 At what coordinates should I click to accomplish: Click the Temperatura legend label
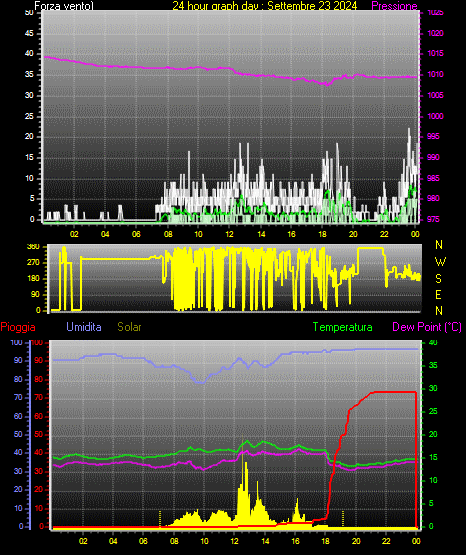[343, 327]
